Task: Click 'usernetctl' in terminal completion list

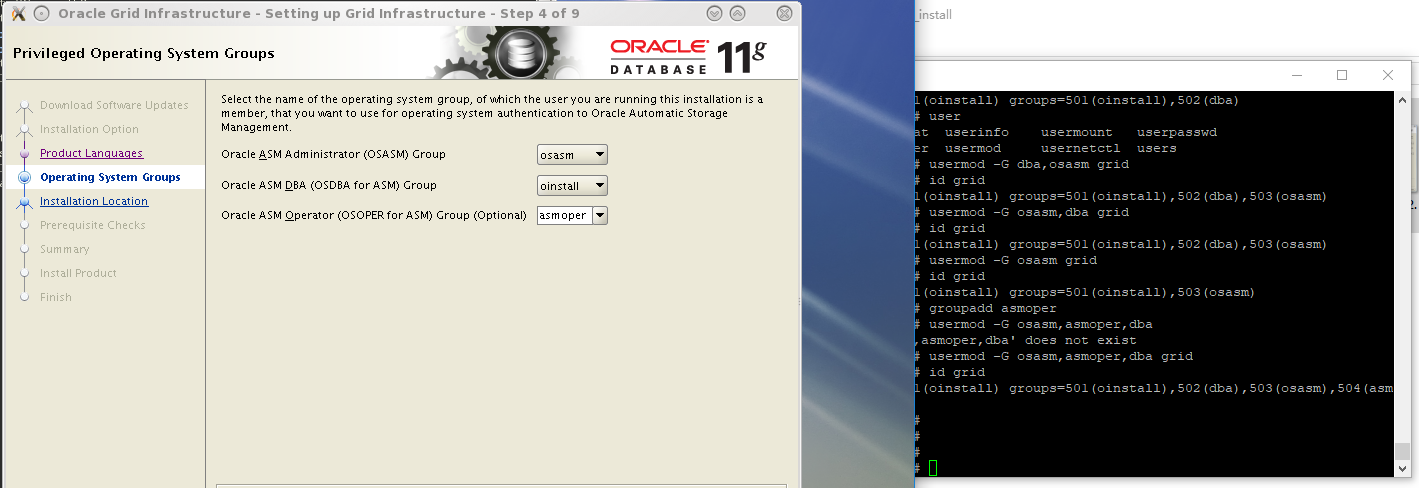Action: point(1081,148)
